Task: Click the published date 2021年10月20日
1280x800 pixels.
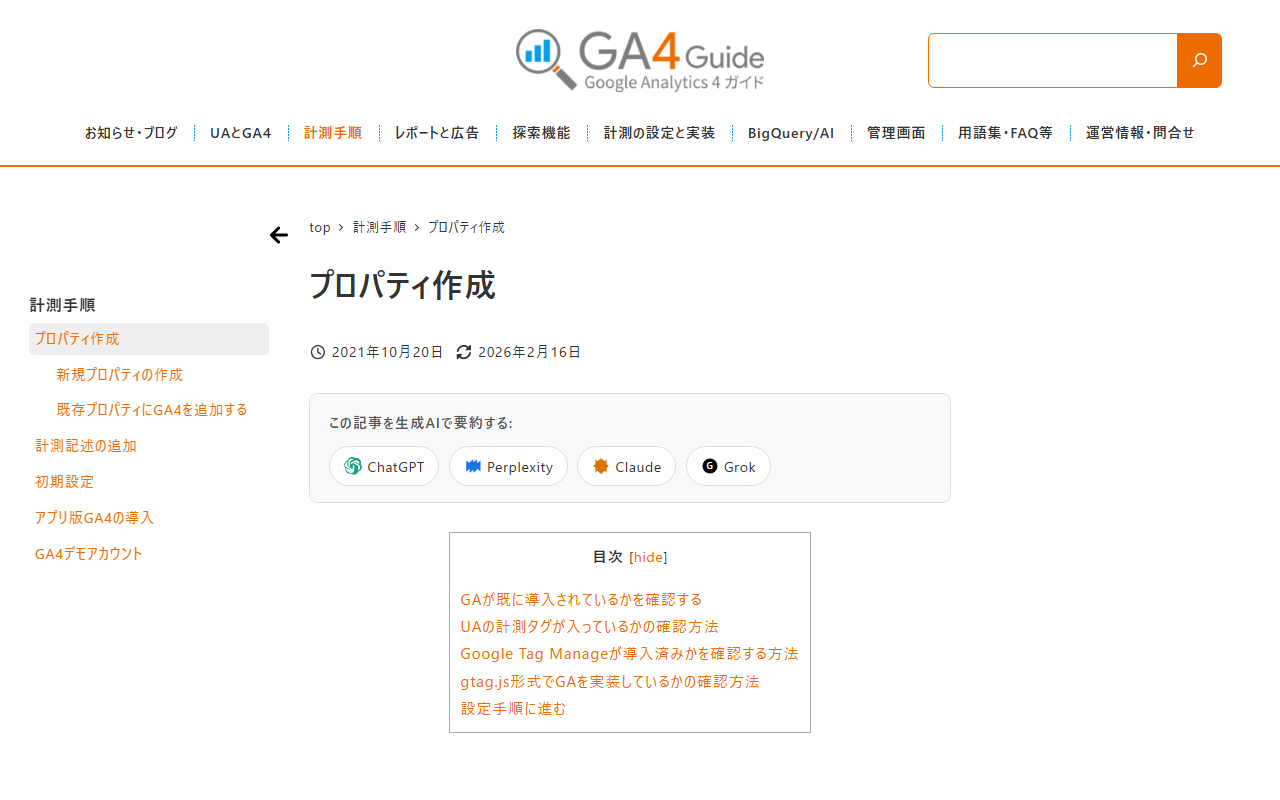Action: click(x=387, y=352)
